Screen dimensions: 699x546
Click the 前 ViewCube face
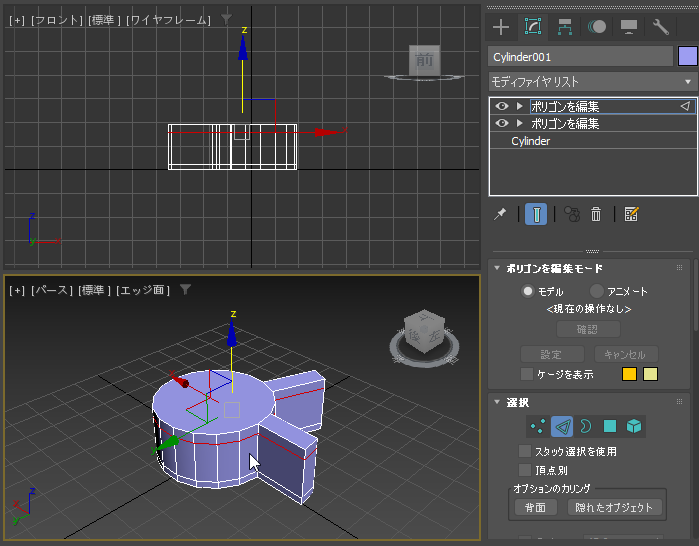tap(424, 59)
